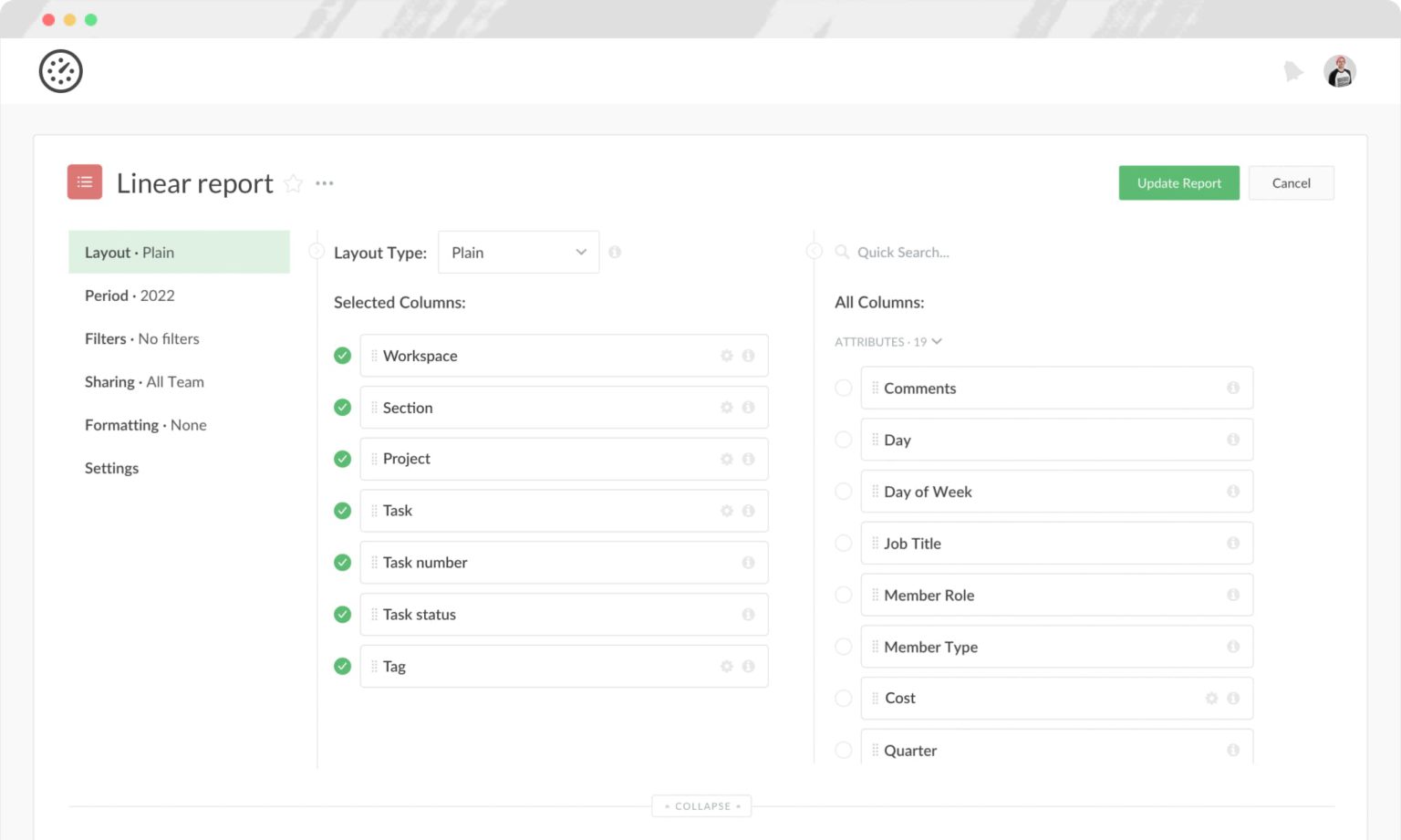Click the info icon next to Task number
1401x840 pixels.
click(x=748, y=563)
